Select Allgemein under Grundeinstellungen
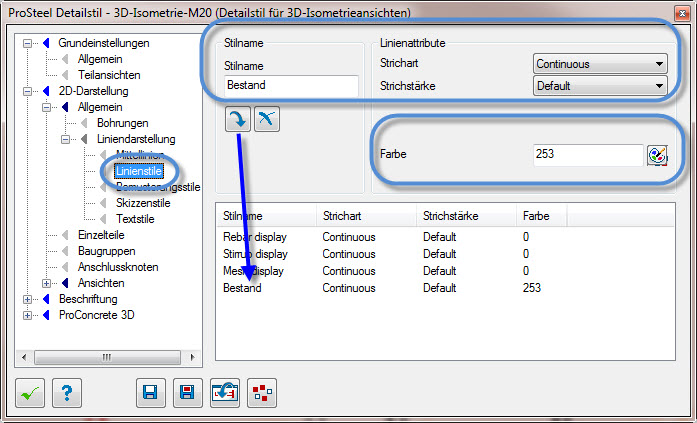 pyautogui.click(x=100, y=59)
